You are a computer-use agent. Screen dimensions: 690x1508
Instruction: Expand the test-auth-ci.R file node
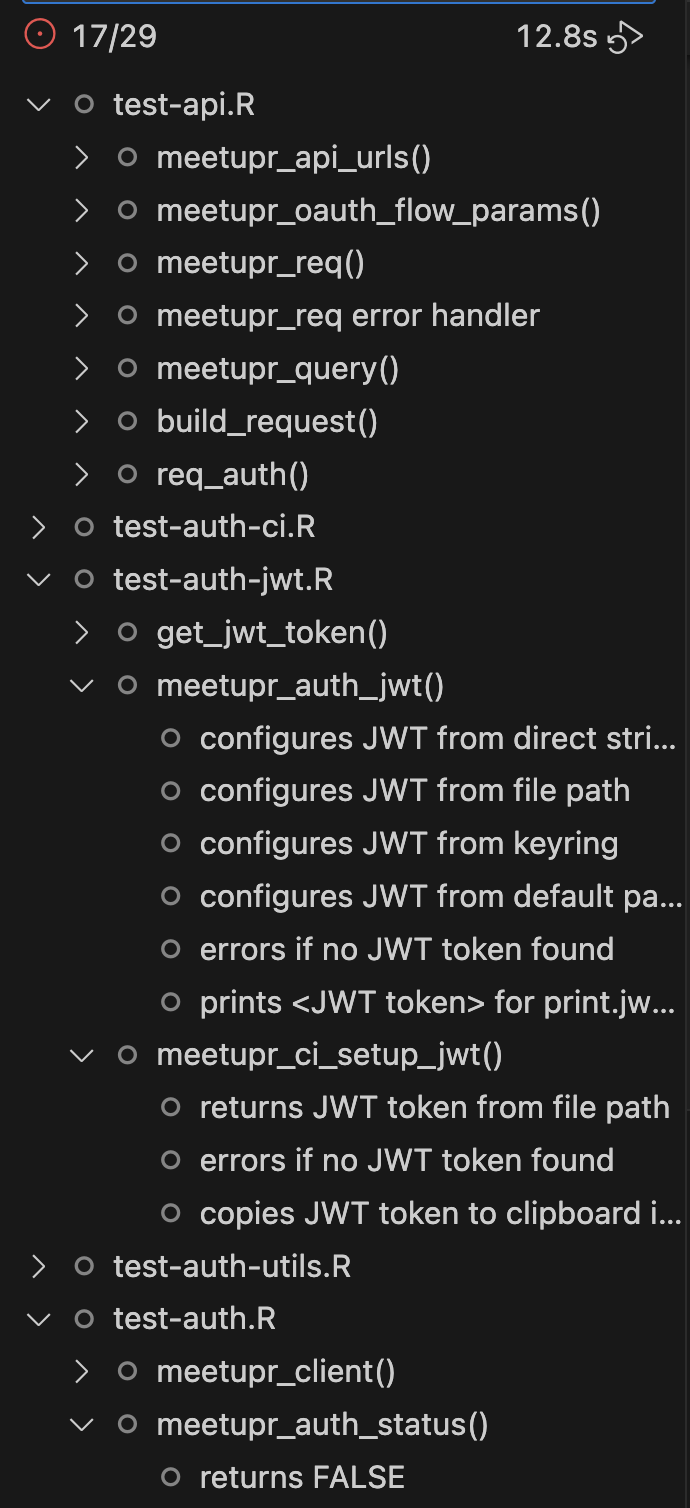click(x=39, y=527)
